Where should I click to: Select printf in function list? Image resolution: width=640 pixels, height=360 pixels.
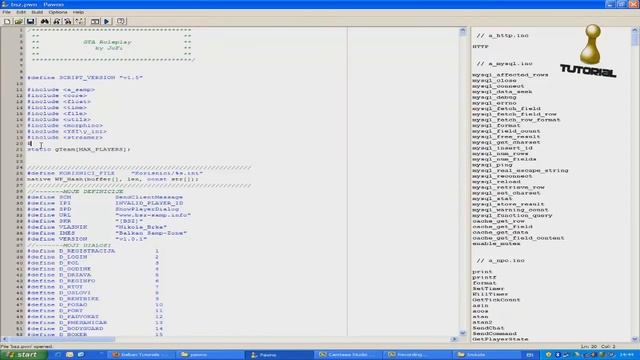484,278
